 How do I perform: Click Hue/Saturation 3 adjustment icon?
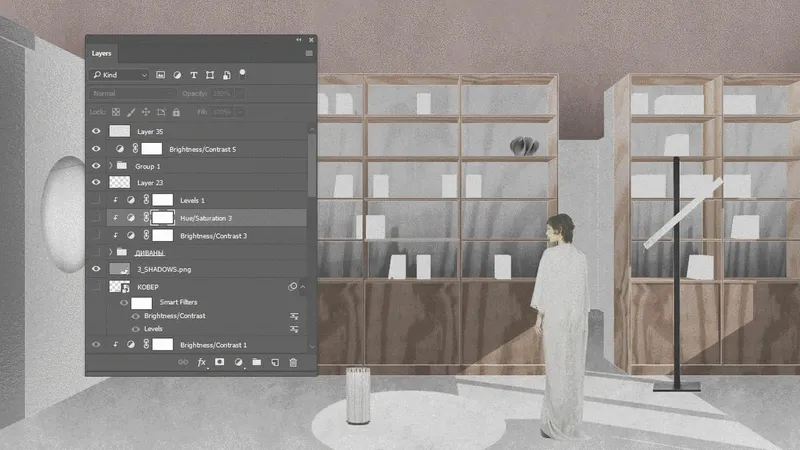[131, 218]
